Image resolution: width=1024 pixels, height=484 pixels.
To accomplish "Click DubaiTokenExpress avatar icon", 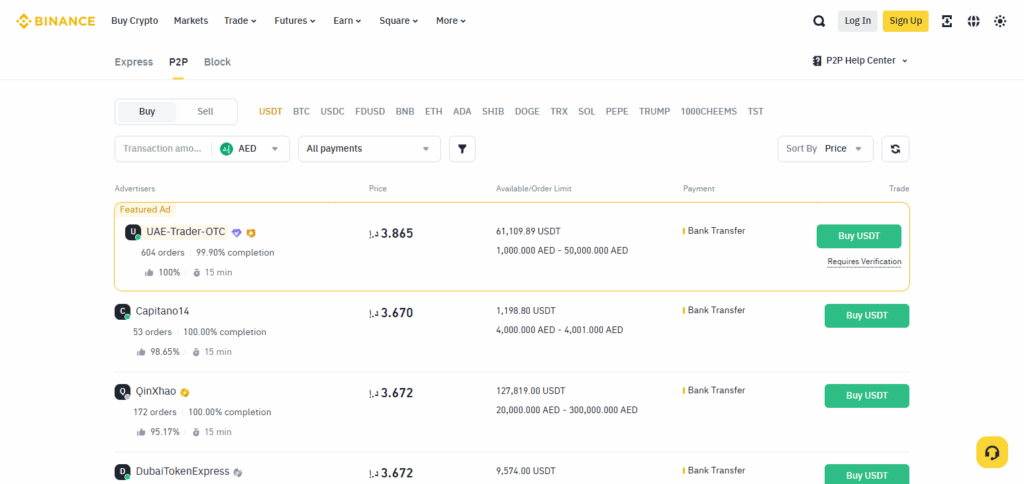I will click(x=122, y=472).
